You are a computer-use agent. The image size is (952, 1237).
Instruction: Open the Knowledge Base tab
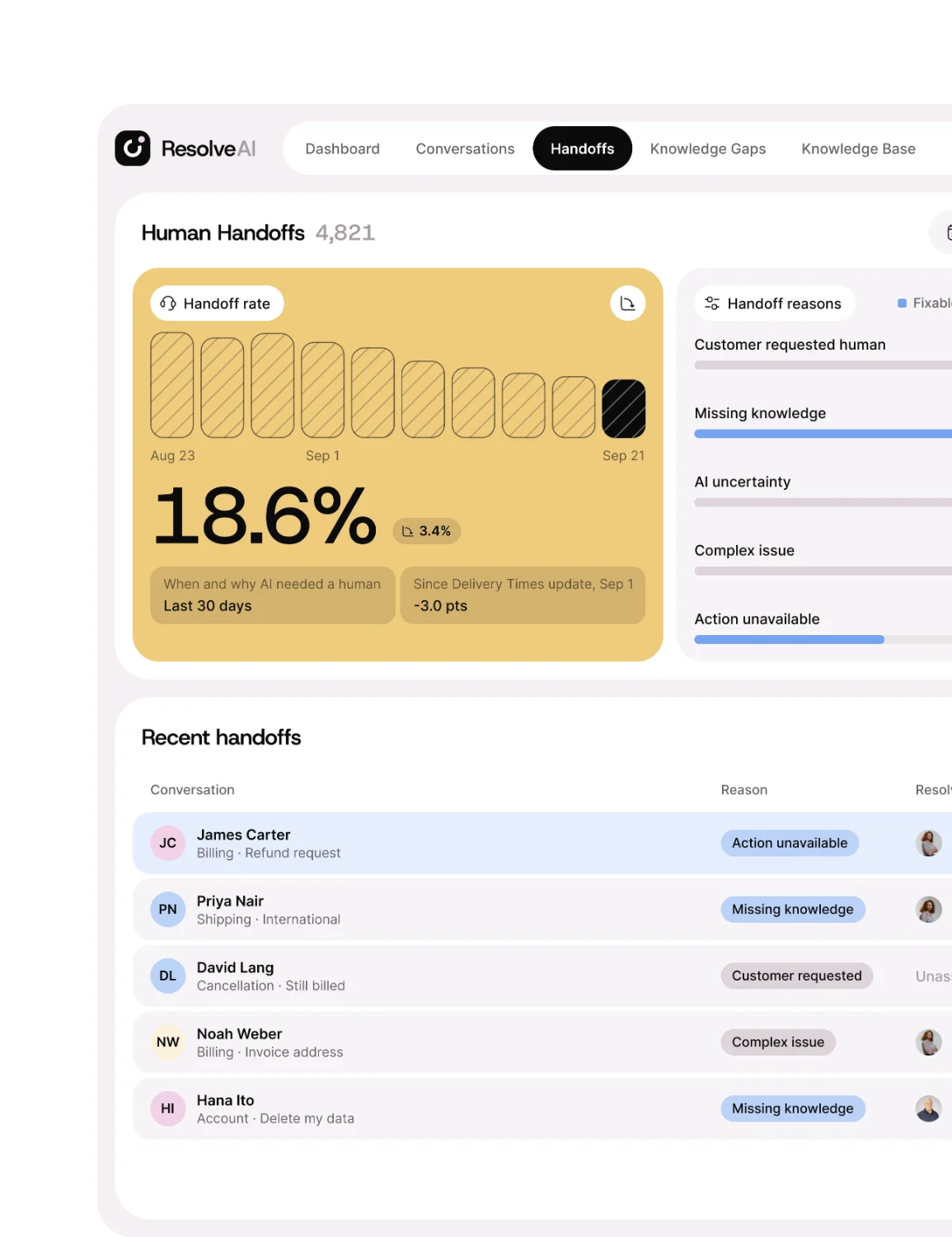(x=858, y=149)
